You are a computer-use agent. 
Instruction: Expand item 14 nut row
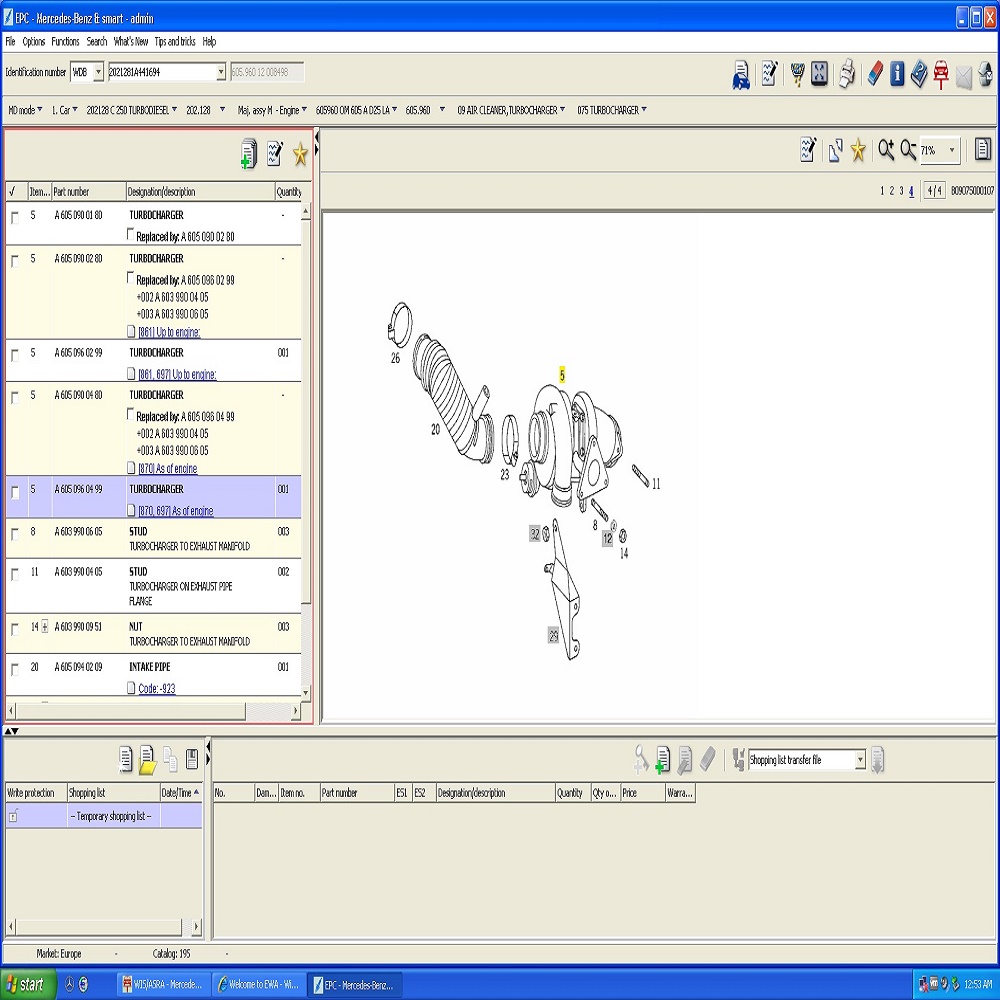coord(45,627)
